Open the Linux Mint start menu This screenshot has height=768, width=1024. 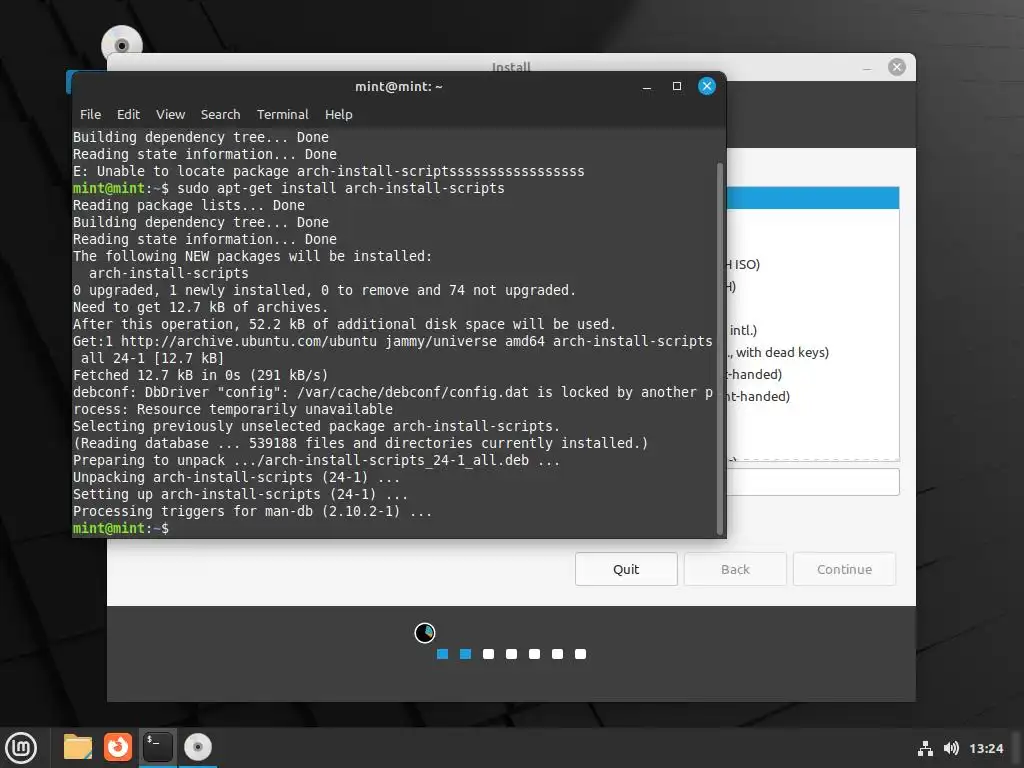pos(21,748)
